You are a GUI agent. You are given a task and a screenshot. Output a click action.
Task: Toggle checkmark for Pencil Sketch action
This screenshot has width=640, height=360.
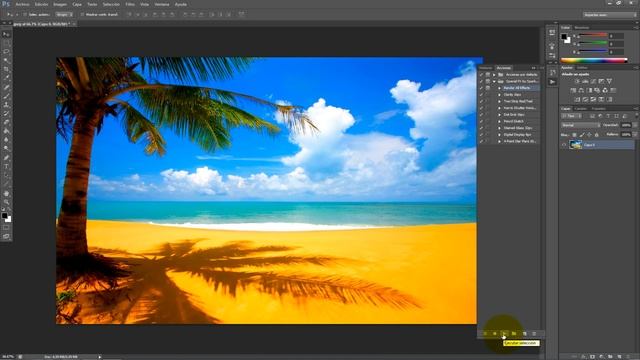[x=481, y=122]
